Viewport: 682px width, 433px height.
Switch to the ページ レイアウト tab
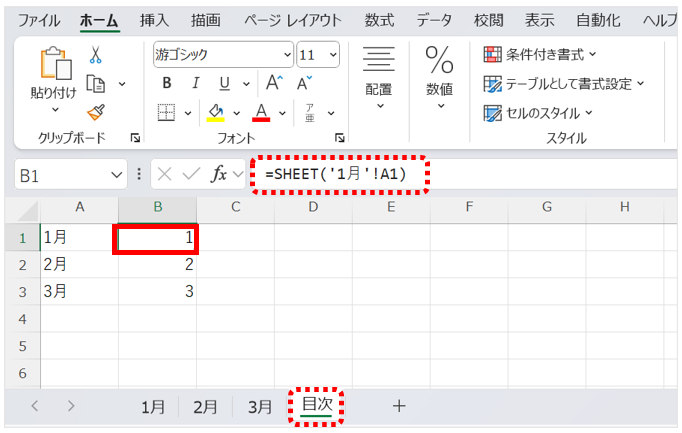coord(293,20)
